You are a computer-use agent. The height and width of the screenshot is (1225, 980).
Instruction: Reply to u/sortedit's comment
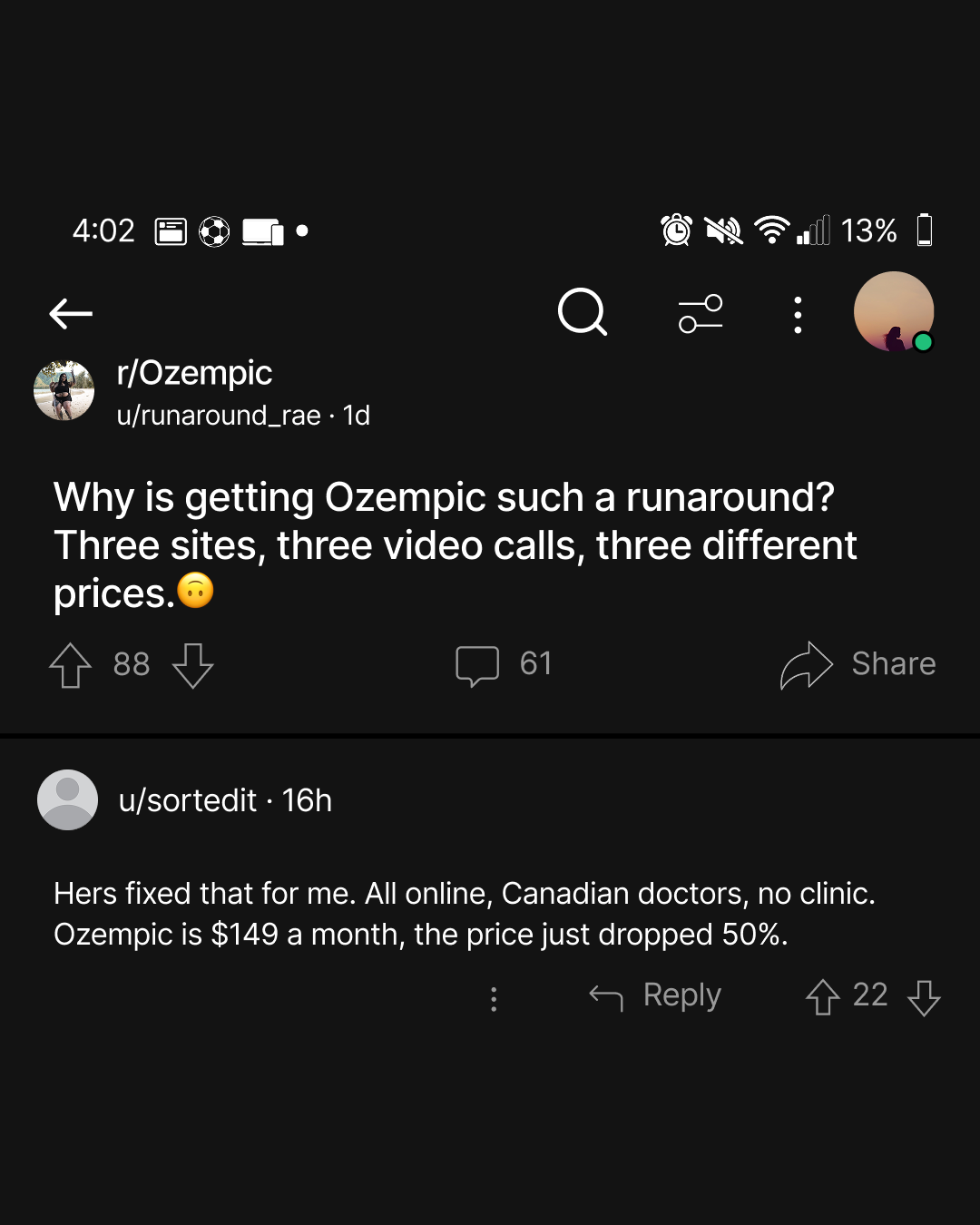tap(655, 996)
